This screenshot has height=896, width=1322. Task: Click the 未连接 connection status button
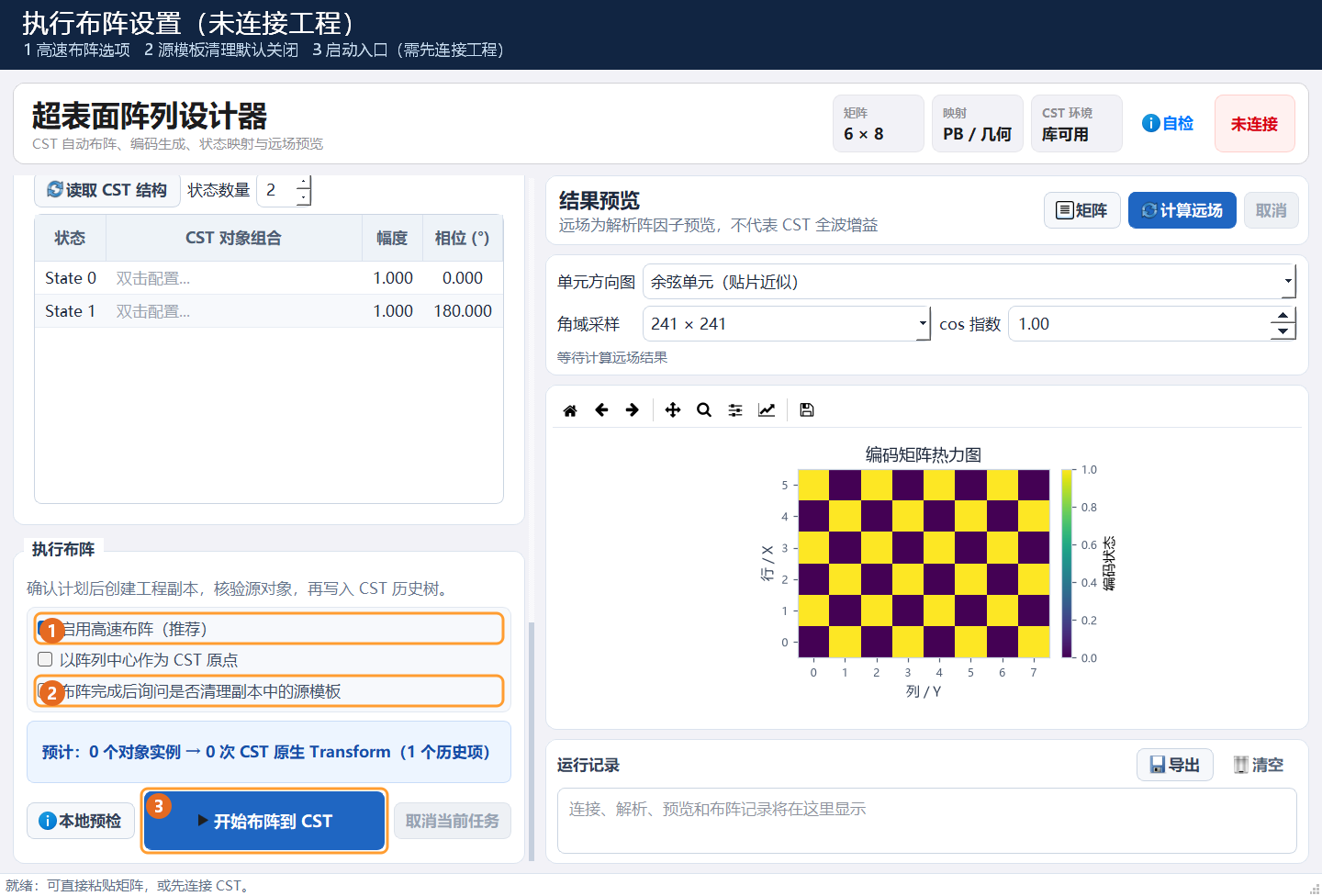tap(1254, 123)
